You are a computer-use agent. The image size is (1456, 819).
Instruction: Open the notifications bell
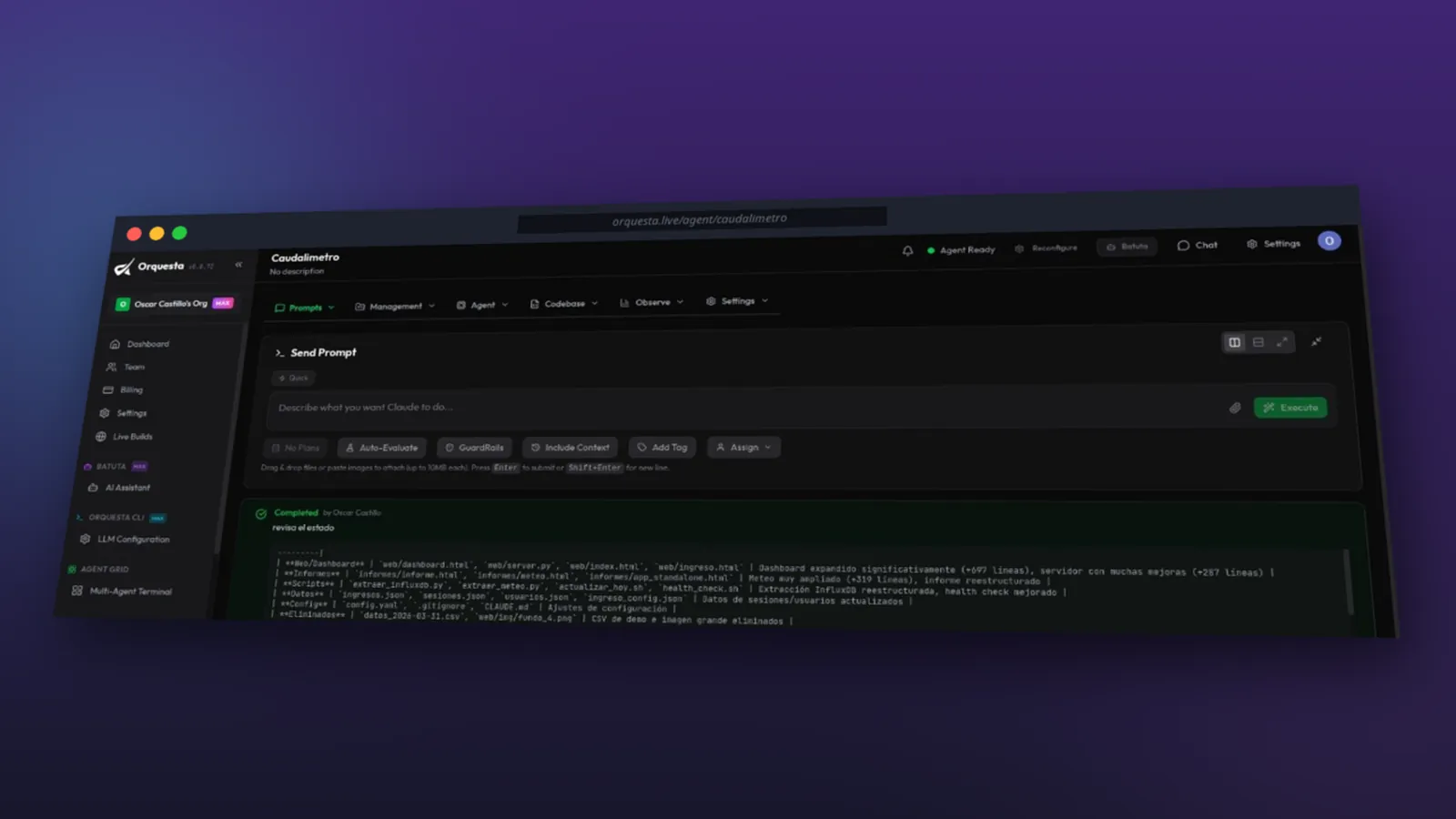[x=907, y=250]
